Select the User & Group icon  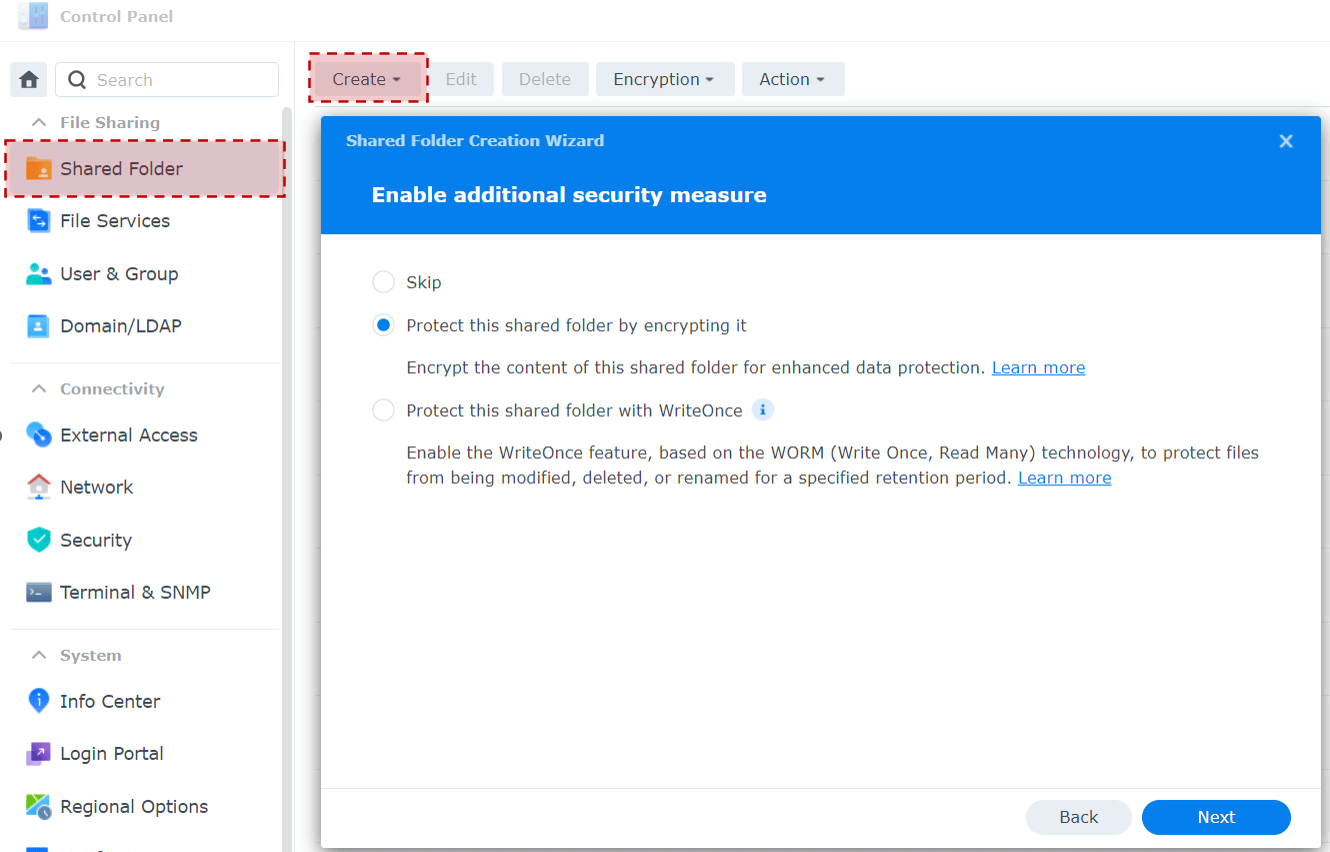click(38, 274)
